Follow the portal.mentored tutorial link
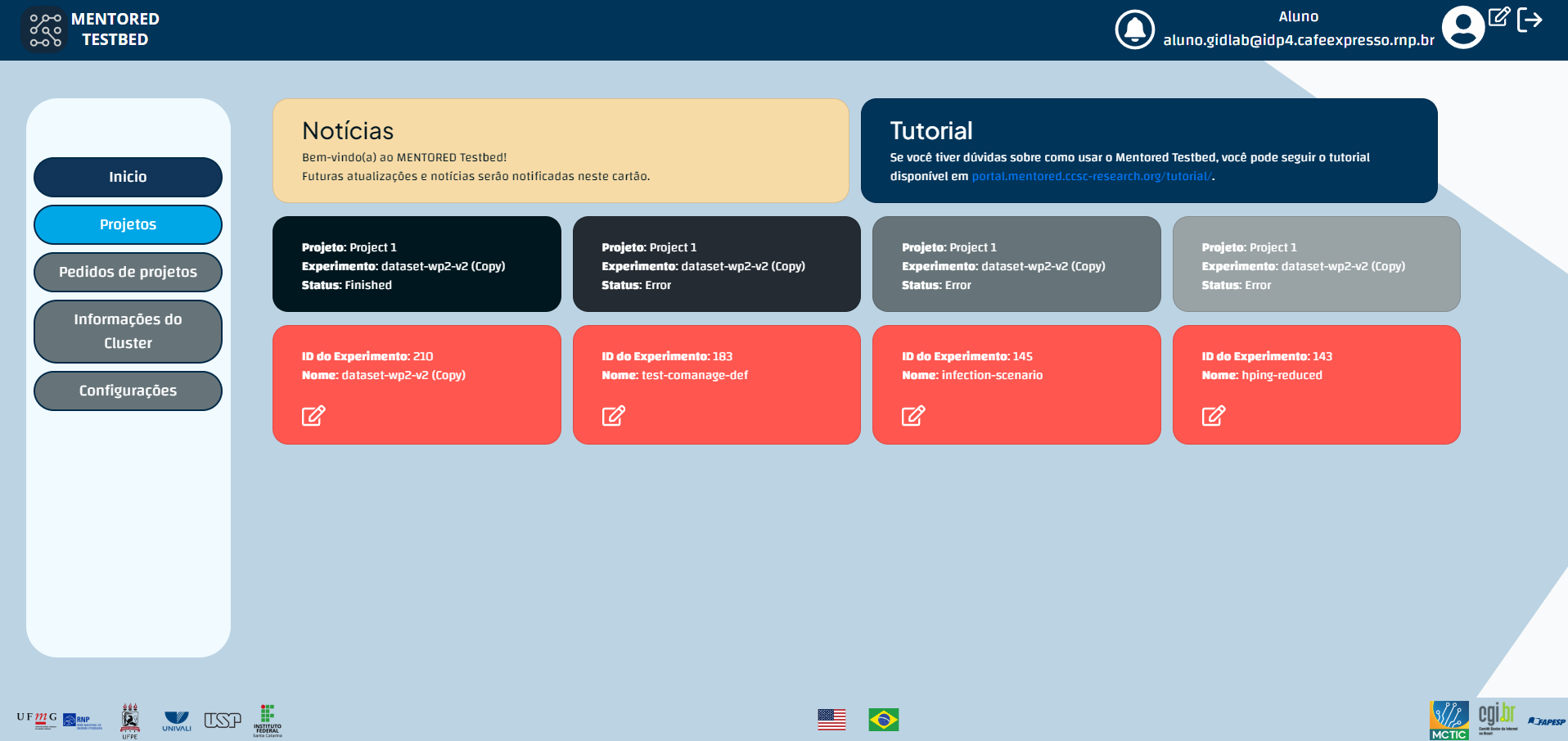The image size is (1568, 741). pos(1091,176)
